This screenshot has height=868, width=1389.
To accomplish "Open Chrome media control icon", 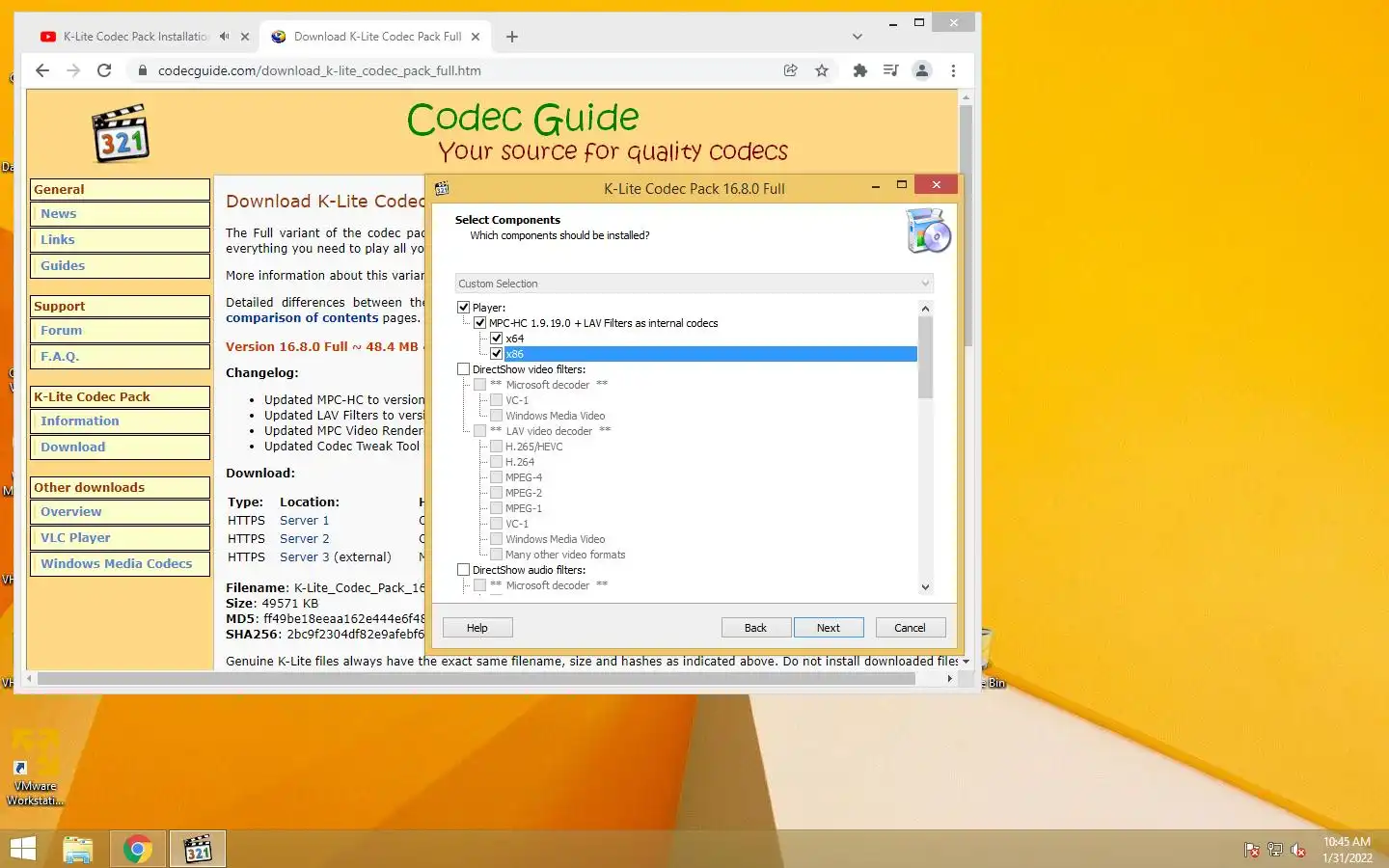I will 890,70.
